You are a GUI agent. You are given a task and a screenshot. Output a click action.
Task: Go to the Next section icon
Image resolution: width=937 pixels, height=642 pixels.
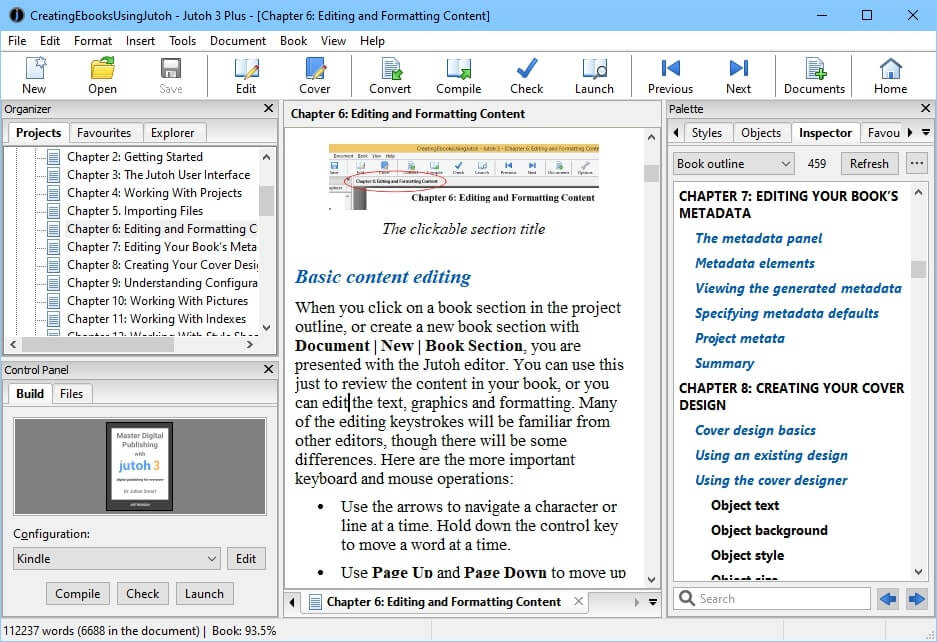738,75
